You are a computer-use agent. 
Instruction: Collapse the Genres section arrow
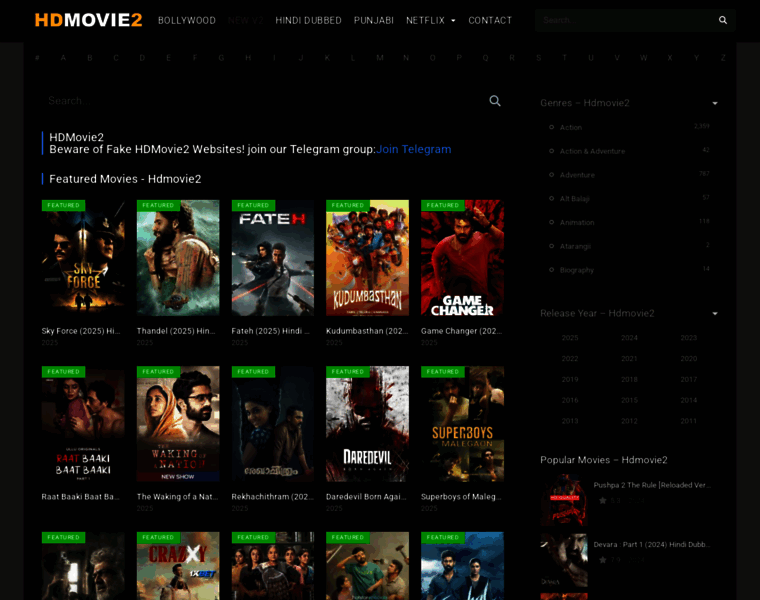pos(715,103)
